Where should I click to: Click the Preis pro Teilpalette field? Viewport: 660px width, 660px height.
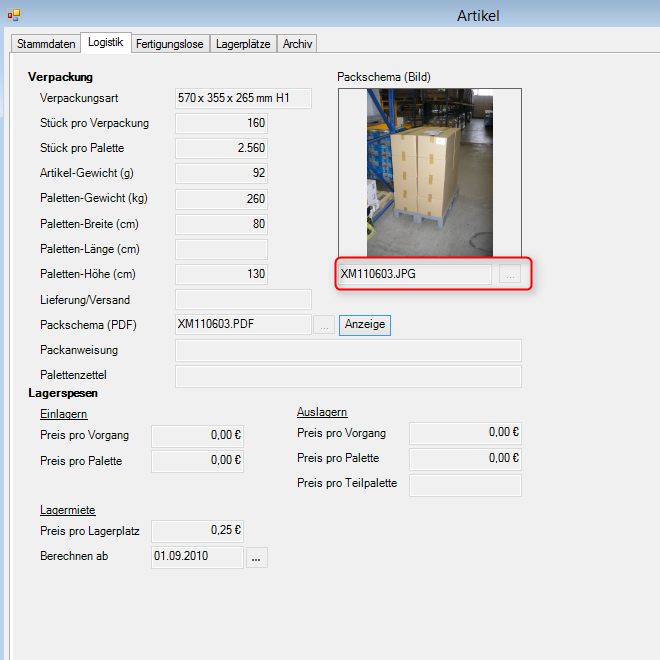(466, 485)
